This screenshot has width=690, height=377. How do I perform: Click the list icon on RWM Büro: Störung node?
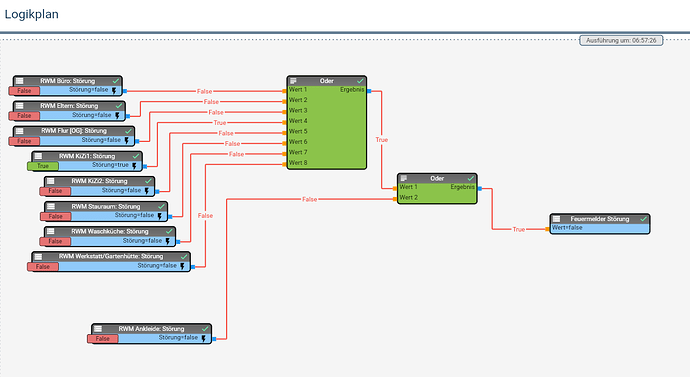click(x=20, y=81)
